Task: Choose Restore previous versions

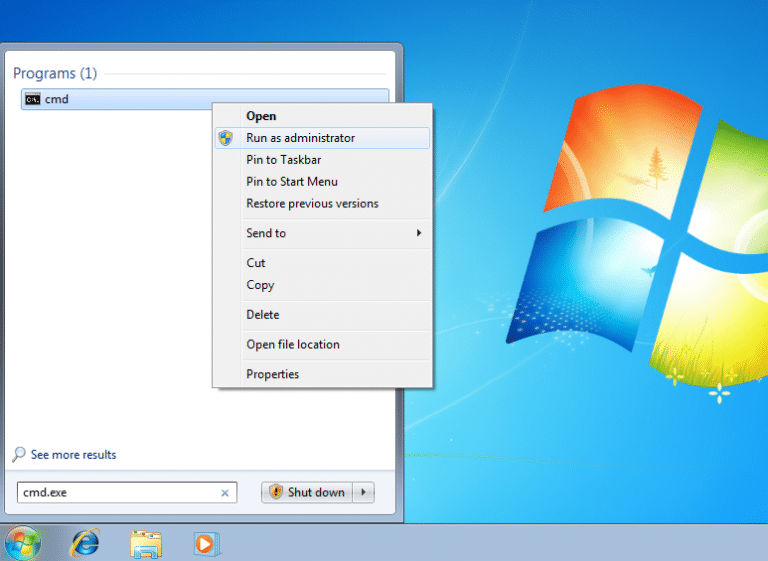Action: [322, 203]
